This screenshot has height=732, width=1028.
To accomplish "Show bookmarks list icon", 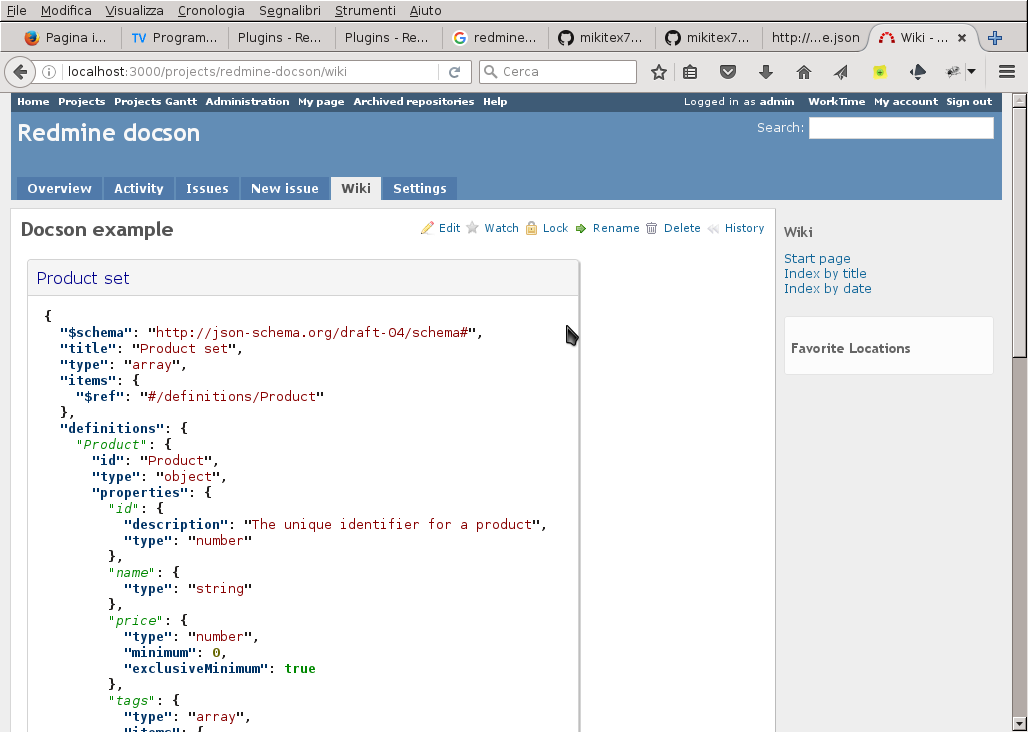I will [691, 72].
